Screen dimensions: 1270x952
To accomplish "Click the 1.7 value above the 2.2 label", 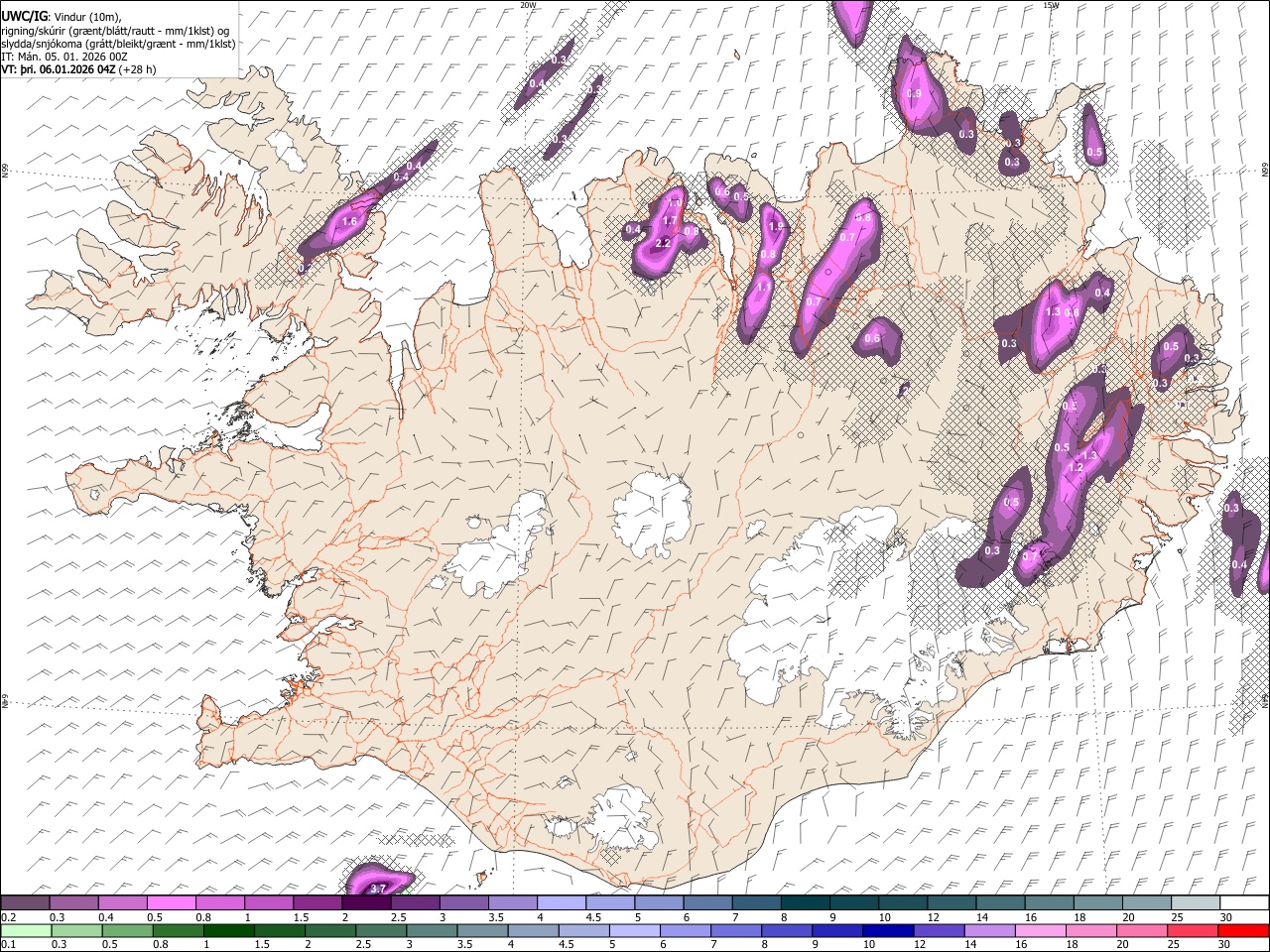I will click(x=670, y=221).
